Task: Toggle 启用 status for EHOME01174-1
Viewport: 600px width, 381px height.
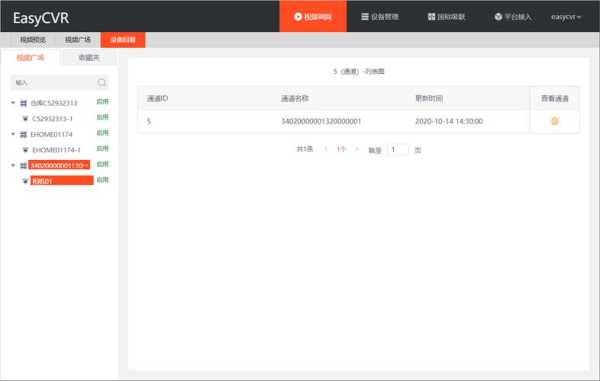Action: [x=103, y=148]
